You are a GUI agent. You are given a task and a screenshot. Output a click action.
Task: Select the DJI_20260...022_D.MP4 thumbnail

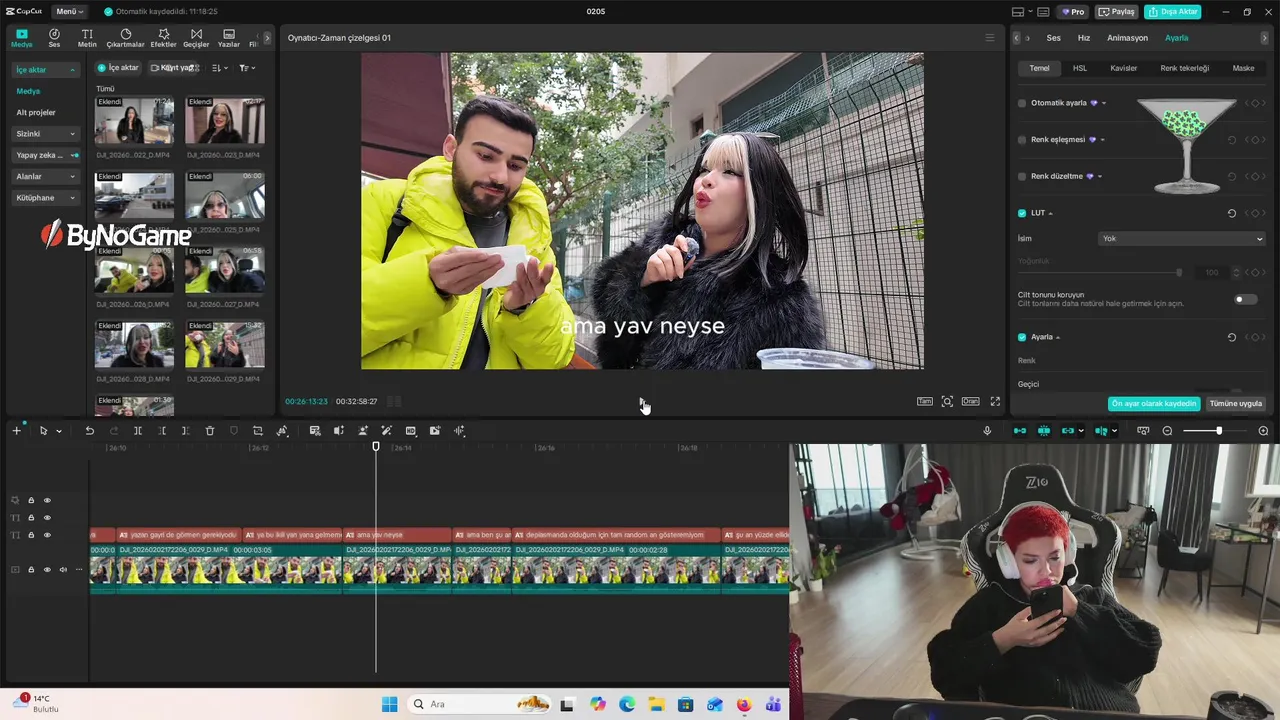[x=134, y=120]
